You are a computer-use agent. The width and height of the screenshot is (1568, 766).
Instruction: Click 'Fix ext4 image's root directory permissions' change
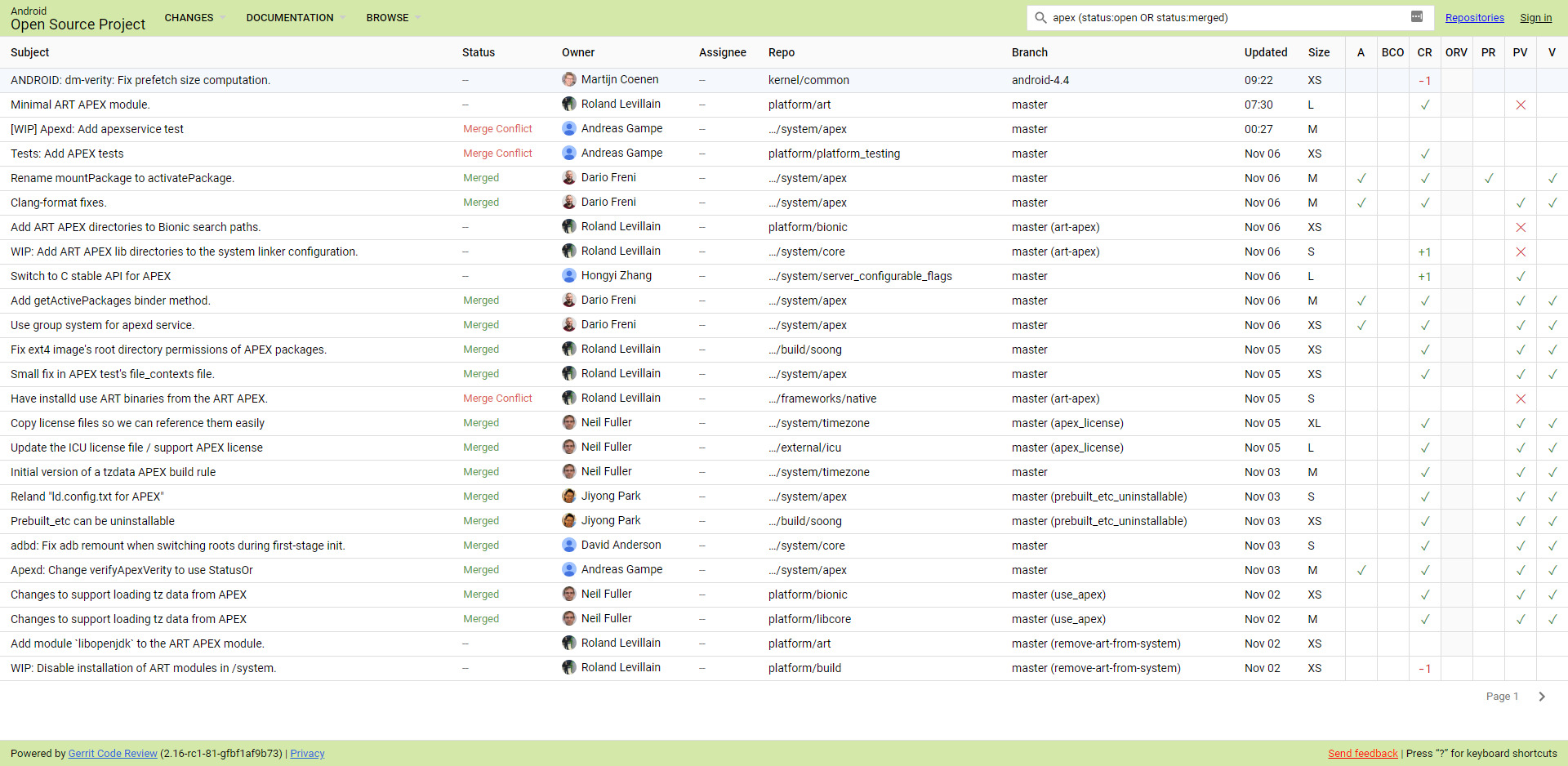(x=168, y=350)
